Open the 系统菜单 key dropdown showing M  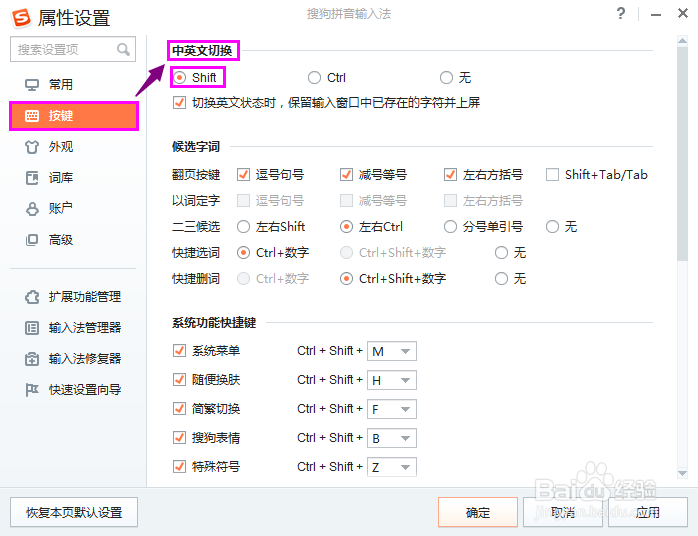pos(392,351)
